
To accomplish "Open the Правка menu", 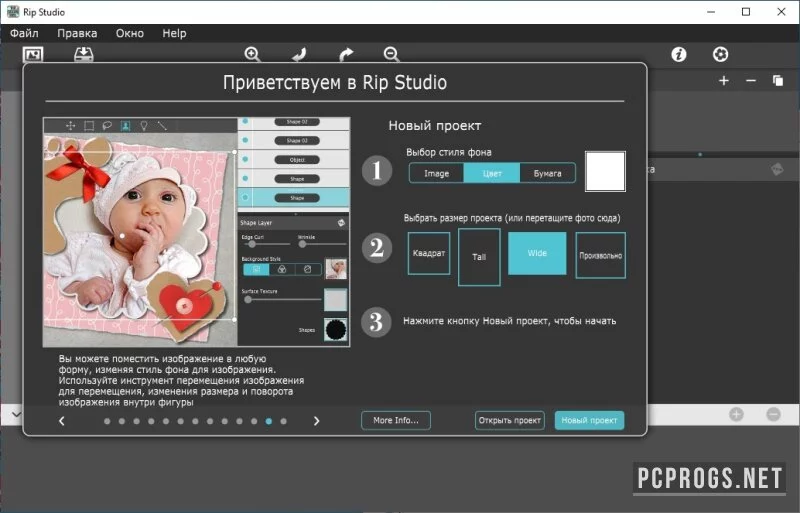I will 77,33.
